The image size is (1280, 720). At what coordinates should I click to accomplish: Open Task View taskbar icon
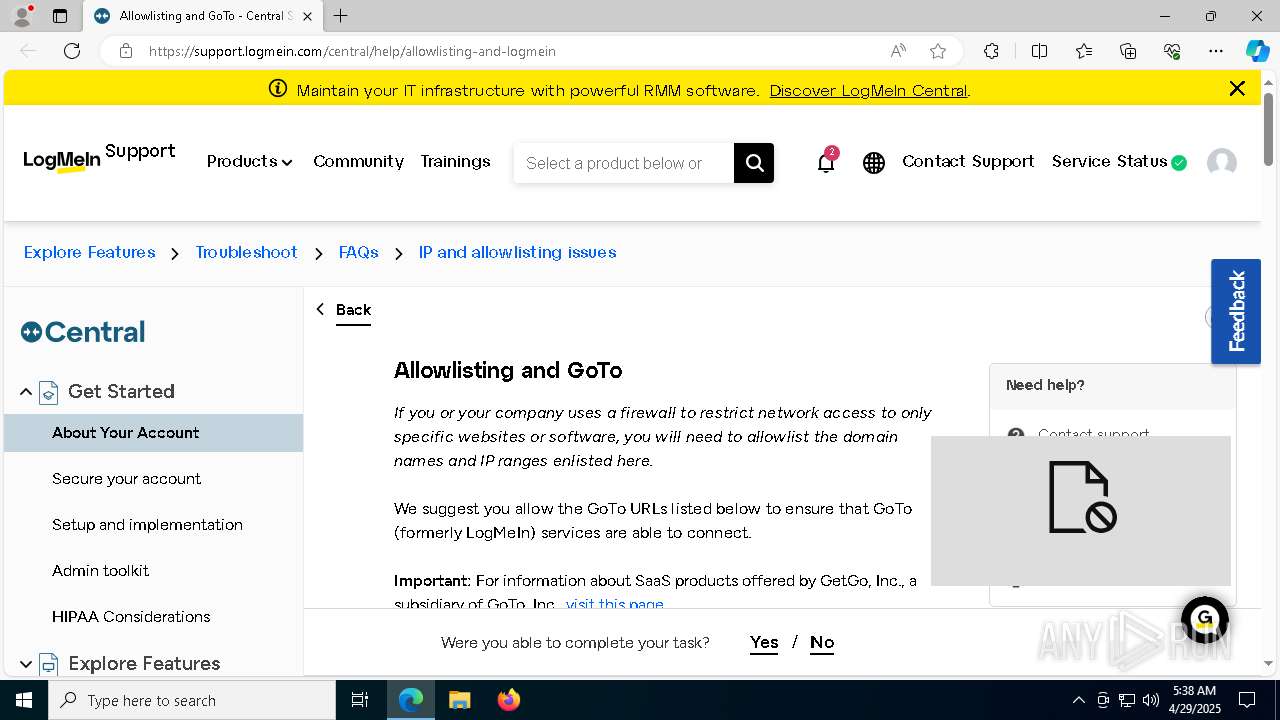pyautogui.click(x=360, y=700)
